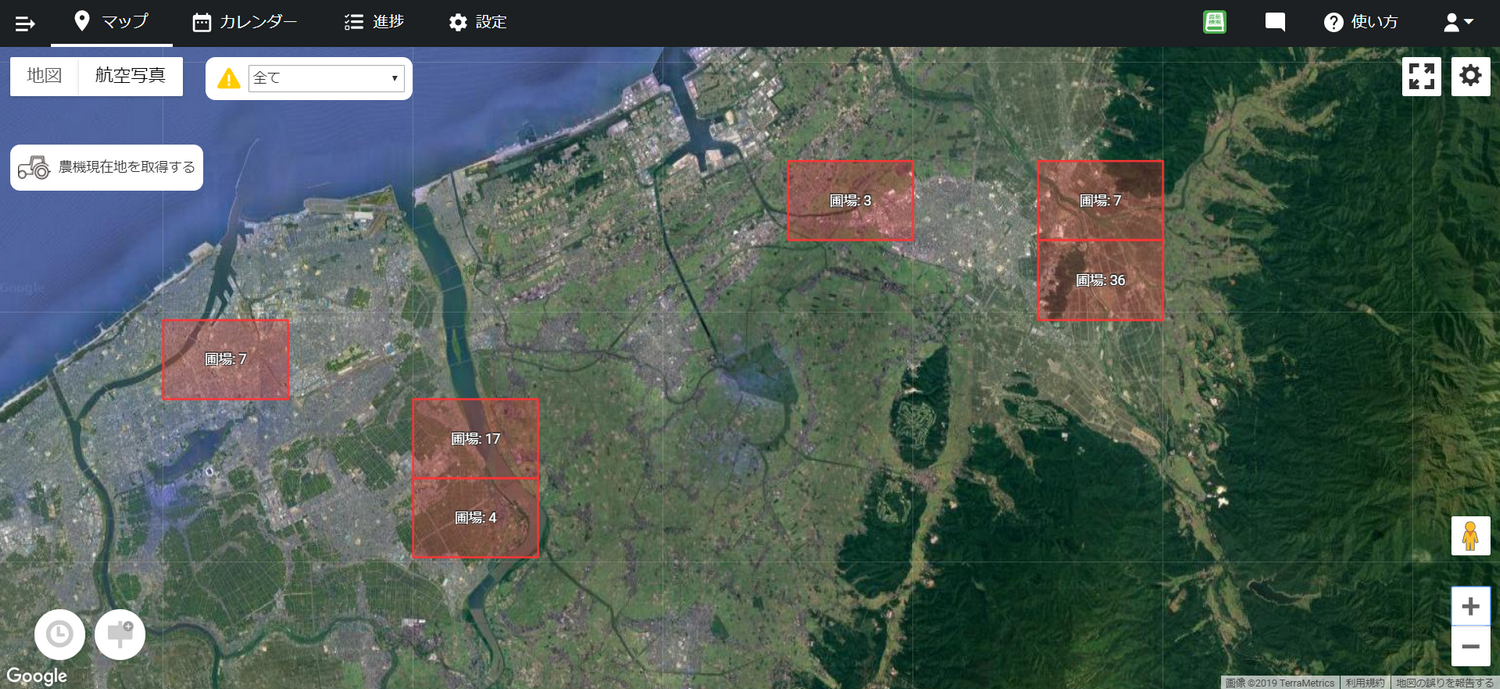Open the Google logo link
The height and width of the screenshot is (689, 1500).
point(36,677)
